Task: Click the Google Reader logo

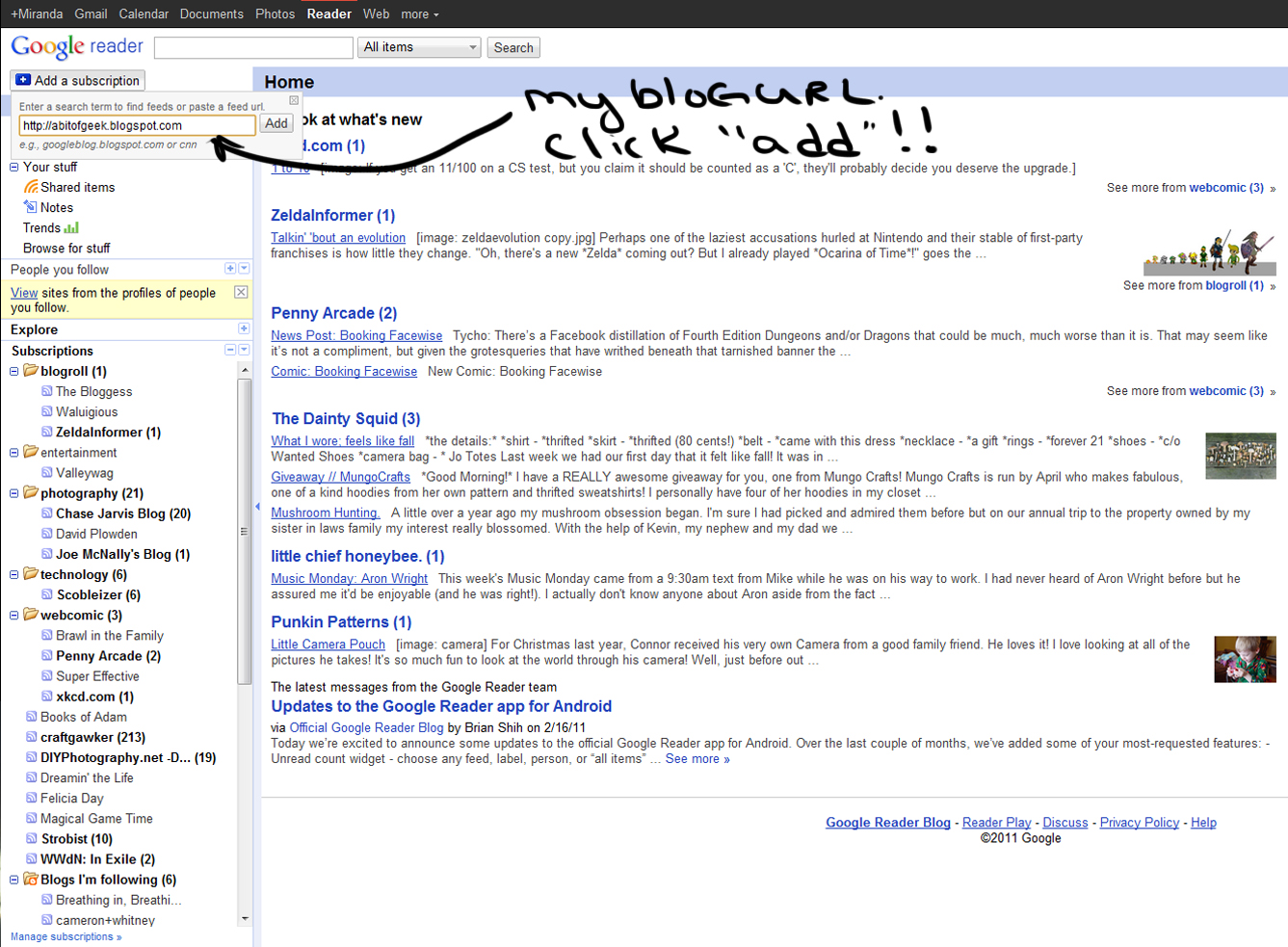Action: pyautogui.click(x=77, y=46)
